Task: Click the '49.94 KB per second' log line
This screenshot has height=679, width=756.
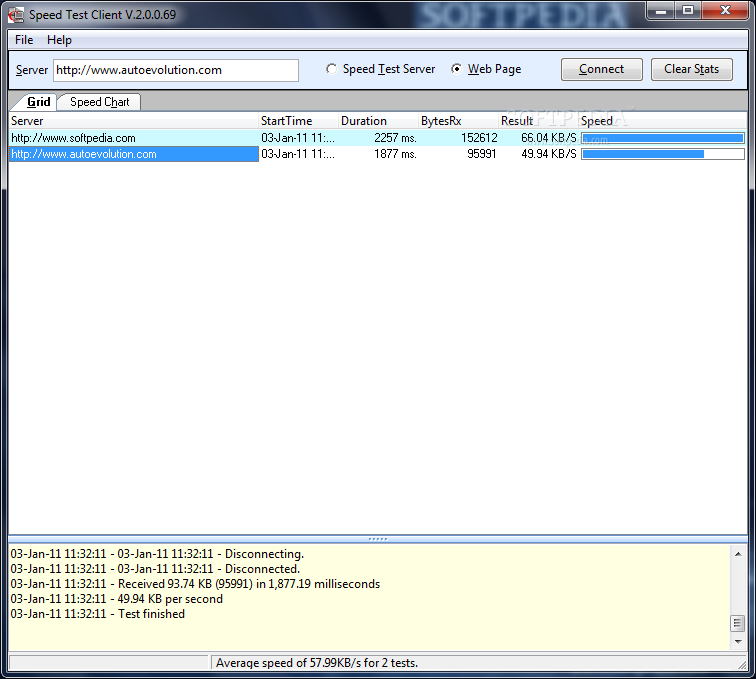Action: pyautogui.click(x=117, y=599)
